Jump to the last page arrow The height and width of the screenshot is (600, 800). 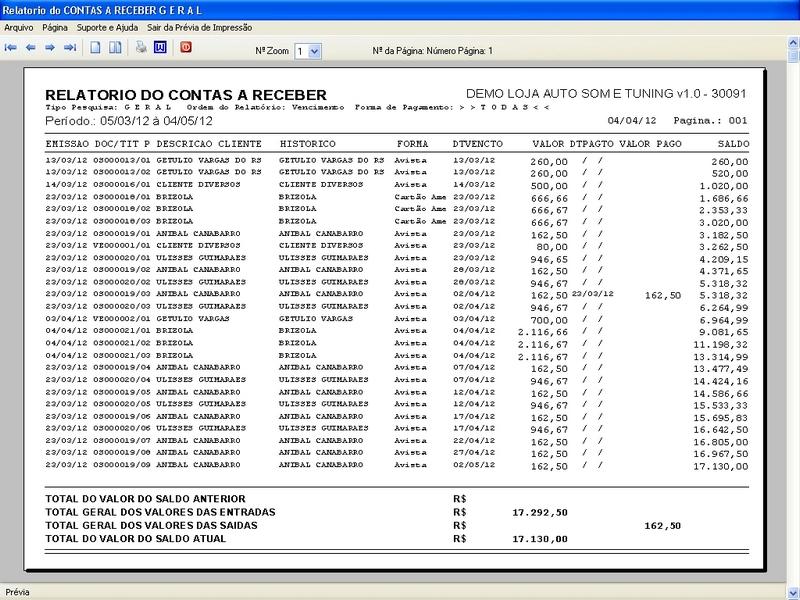pos(70,47)
